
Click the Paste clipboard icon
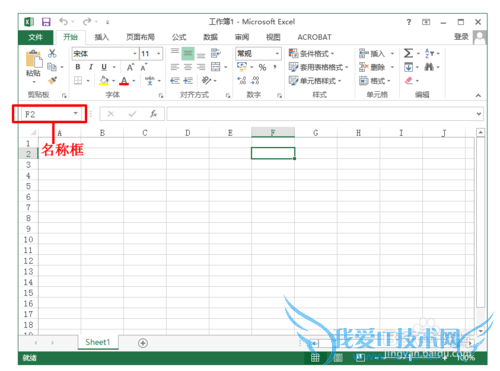click(x=34, y=59)
